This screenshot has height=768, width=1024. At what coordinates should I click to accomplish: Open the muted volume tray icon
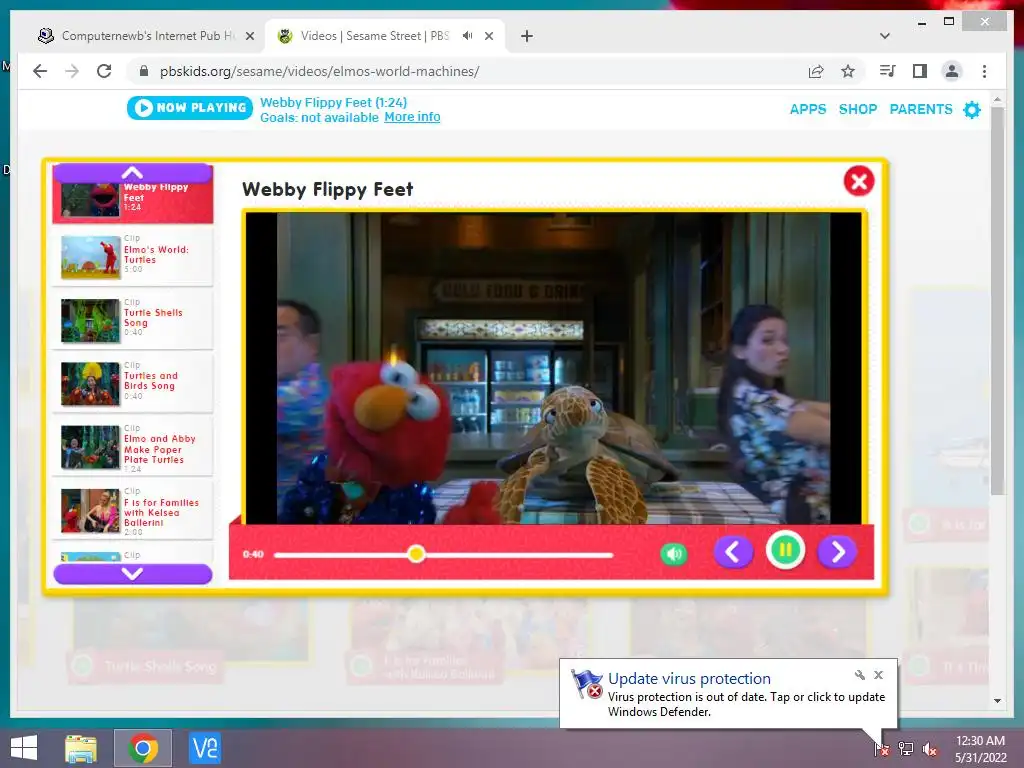(x=930, y=749)
